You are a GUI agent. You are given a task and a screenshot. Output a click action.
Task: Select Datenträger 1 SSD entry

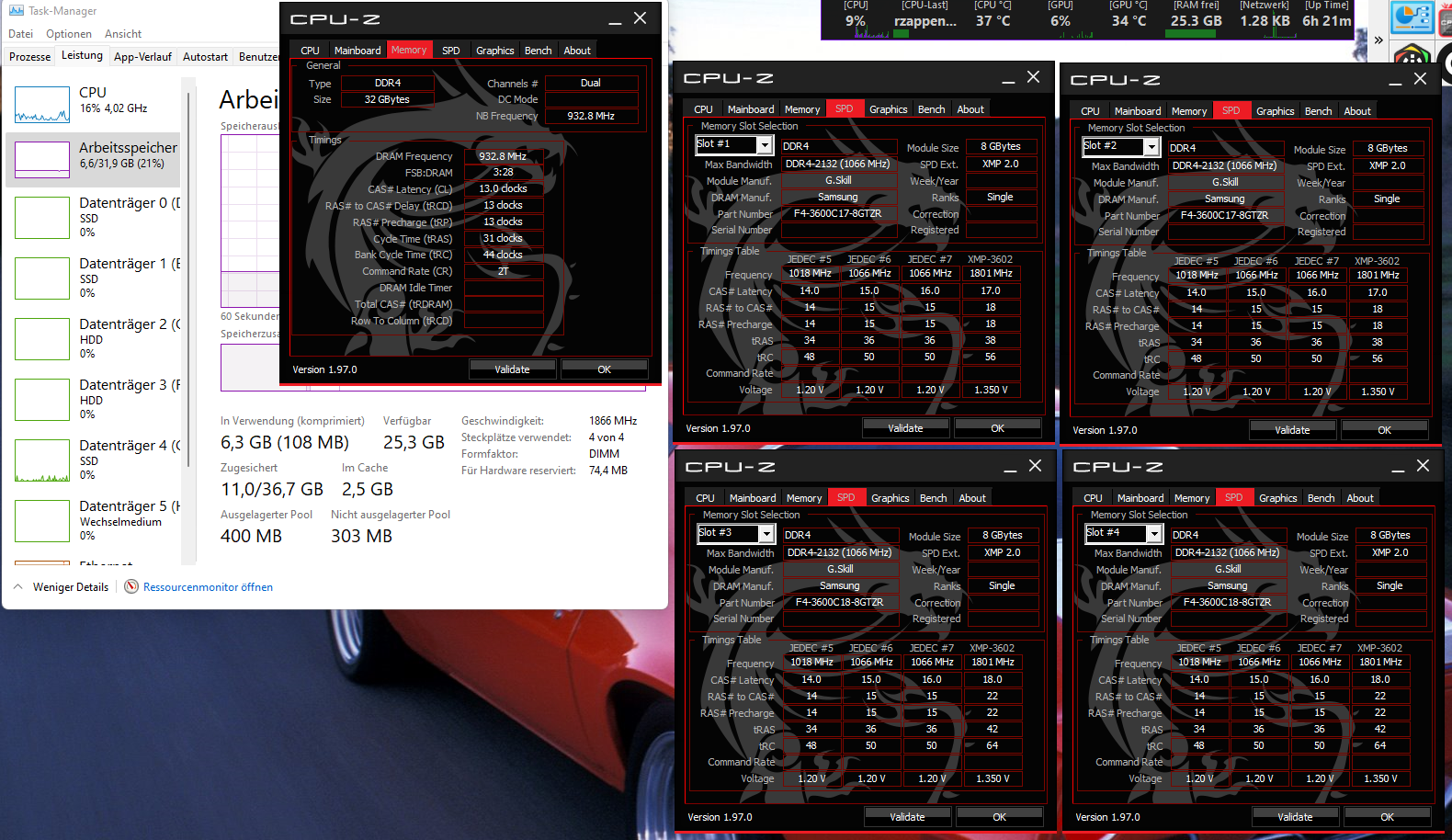(x=94, y=278)
